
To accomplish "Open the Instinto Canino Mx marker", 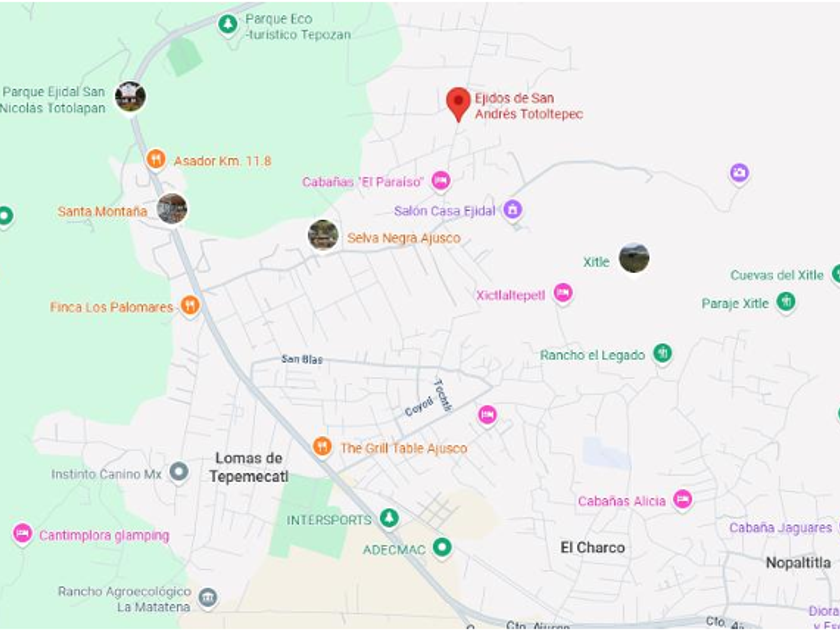I will coord(179,472).
